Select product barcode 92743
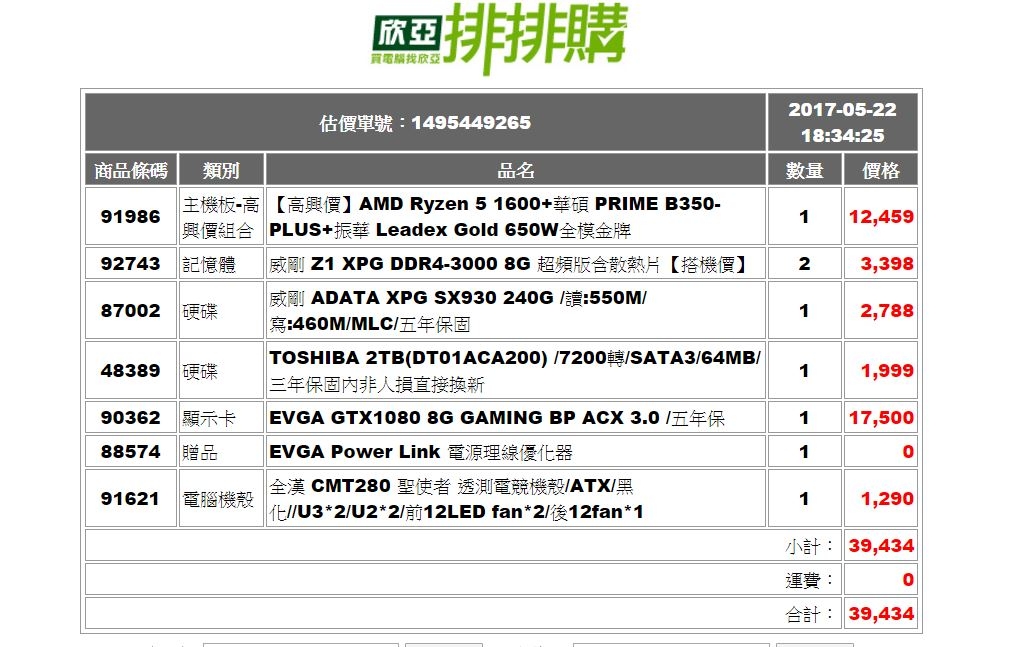This screenshot has width=1015, height=647. click(x=131, y=263)
